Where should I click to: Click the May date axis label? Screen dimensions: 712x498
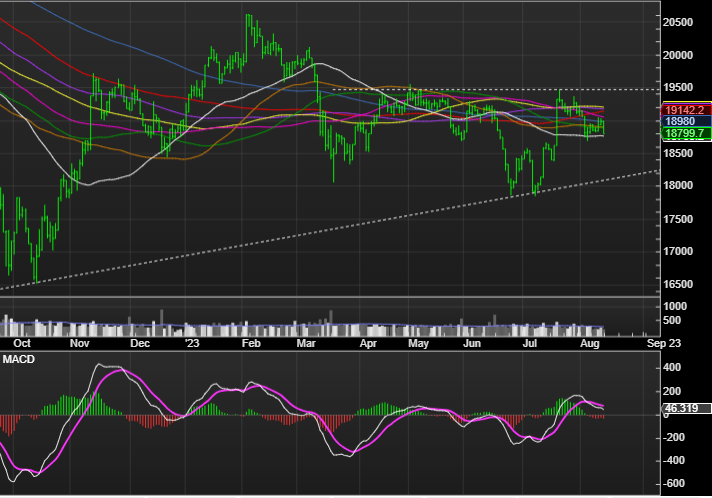(x=418, y=343)
